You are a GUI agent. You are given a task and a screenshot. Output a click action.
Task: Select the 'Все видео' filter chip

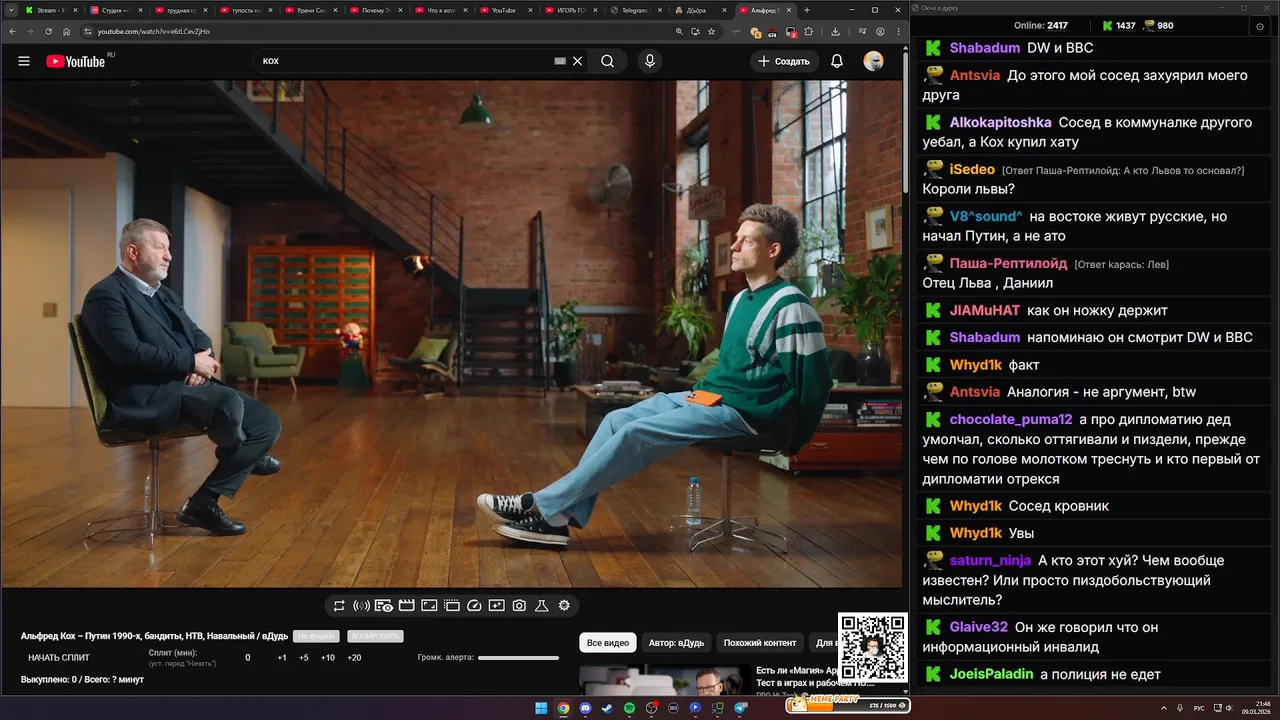(x=608, y=643)
